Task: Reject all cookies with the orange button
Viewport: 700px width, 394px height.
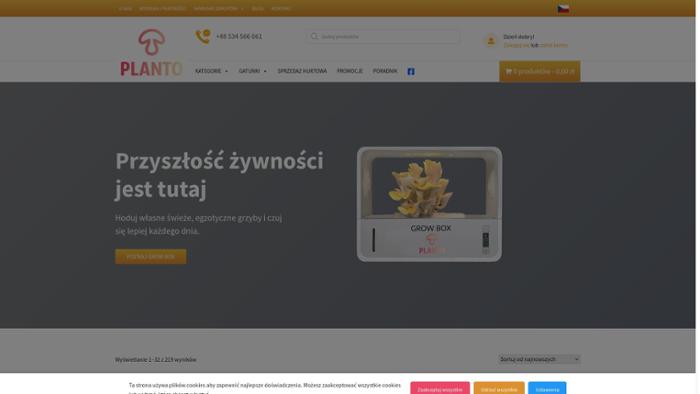Action: point(499,388)
